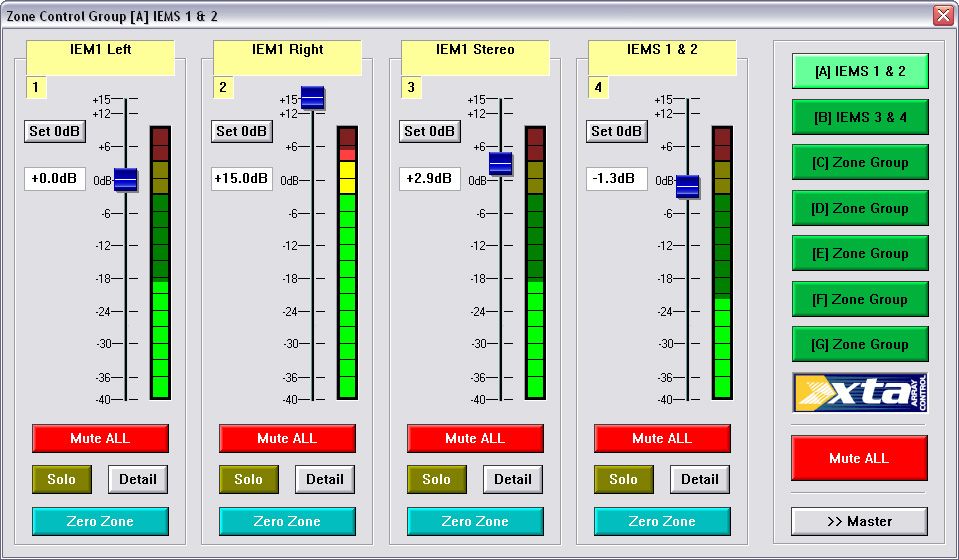Close the Zone Control Group window
The image size is (959, 560).
pos(942,15)
